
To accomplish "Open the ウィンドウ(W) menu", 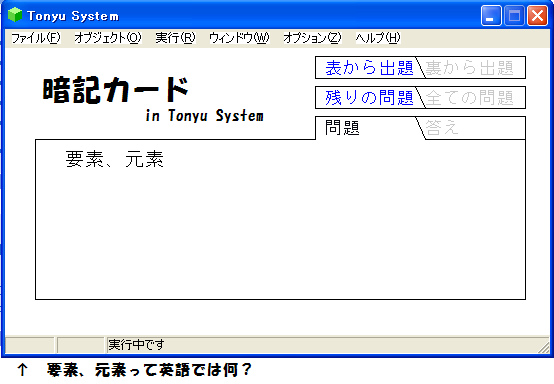I will pyautogui.click(x=239, y=37).
